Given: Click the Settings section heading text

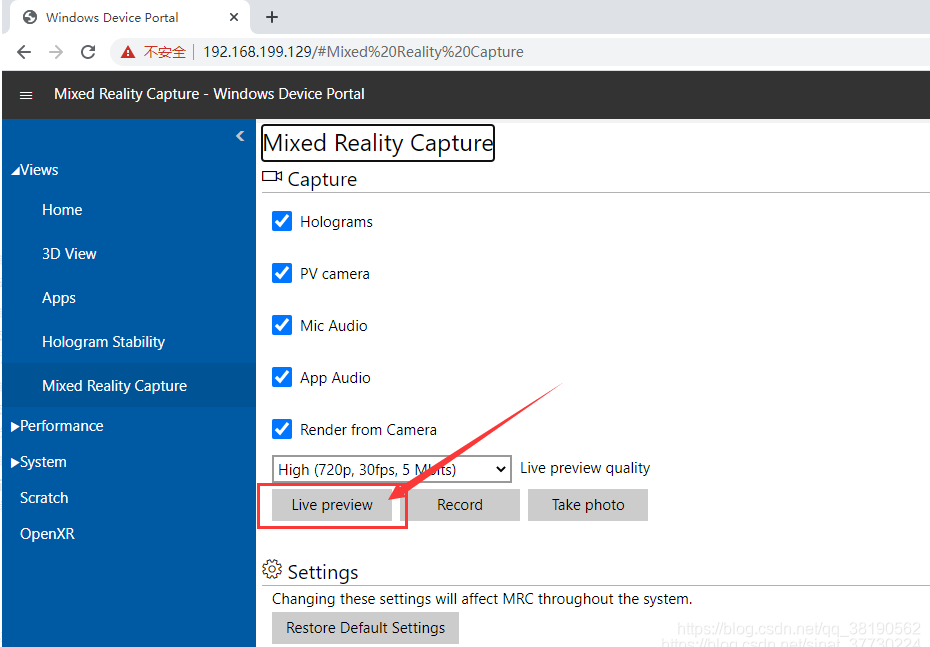Looking at the screenshot, I should (x=323, y=572).
